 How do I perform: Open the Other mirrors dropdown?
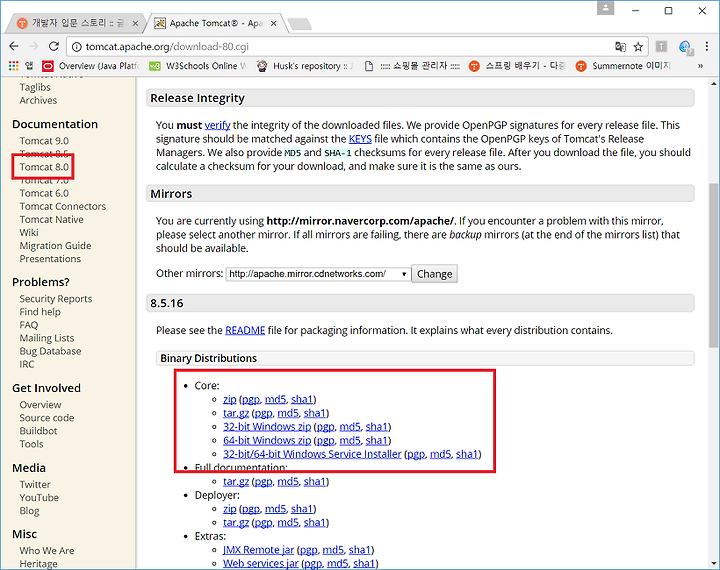pyautogui.click(x=318, y=274)
